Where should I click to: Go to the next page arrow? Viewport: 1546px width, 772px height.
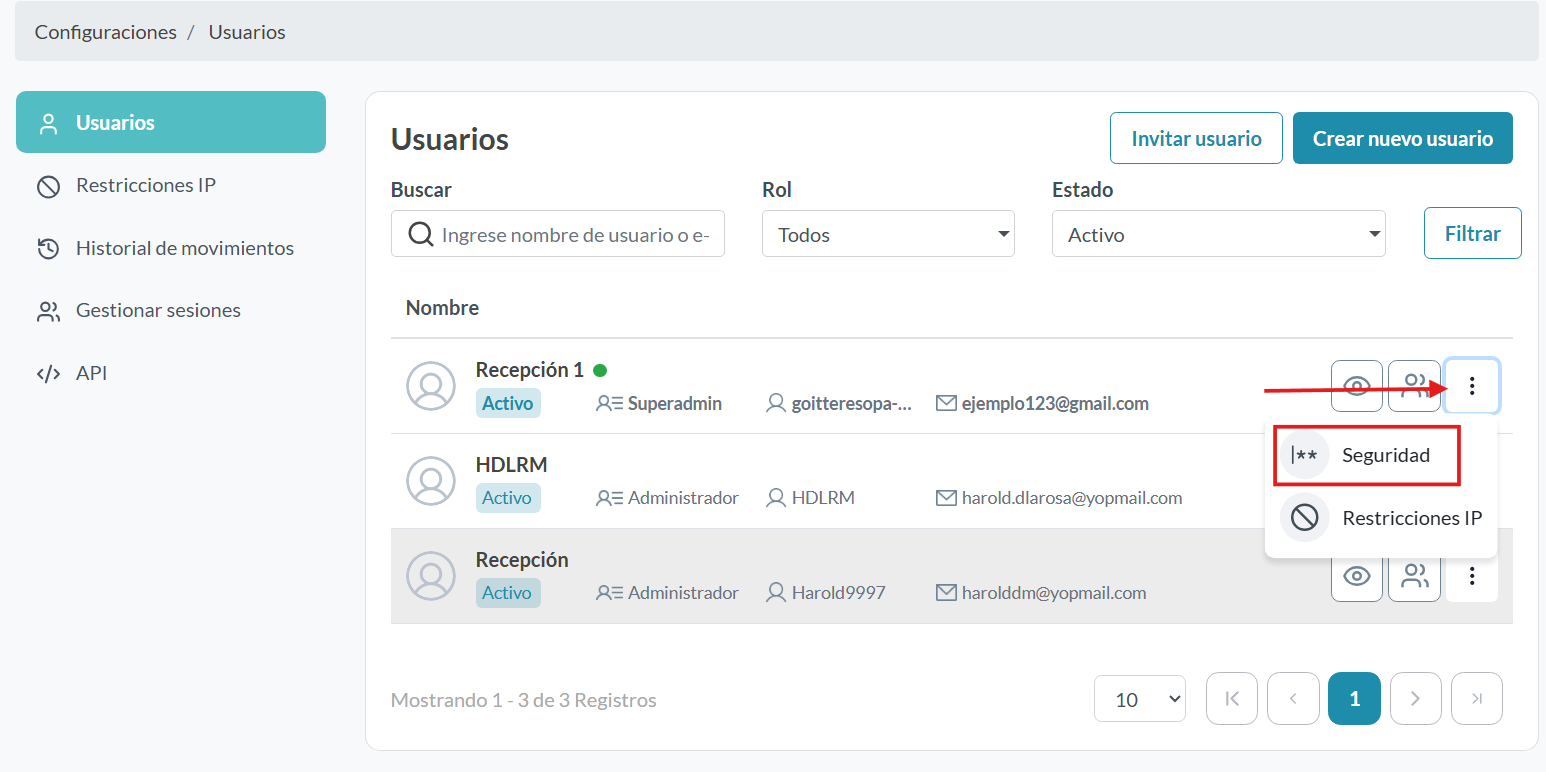tap(1415, 699)
